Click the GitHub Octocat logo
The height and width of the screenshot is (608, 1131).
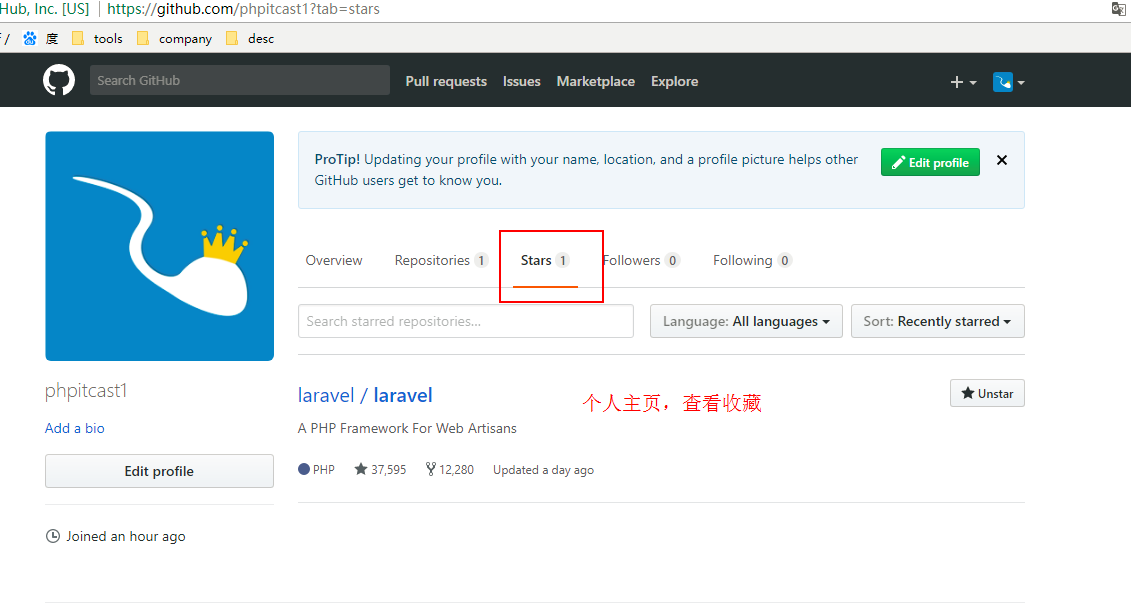click(59, 80)
